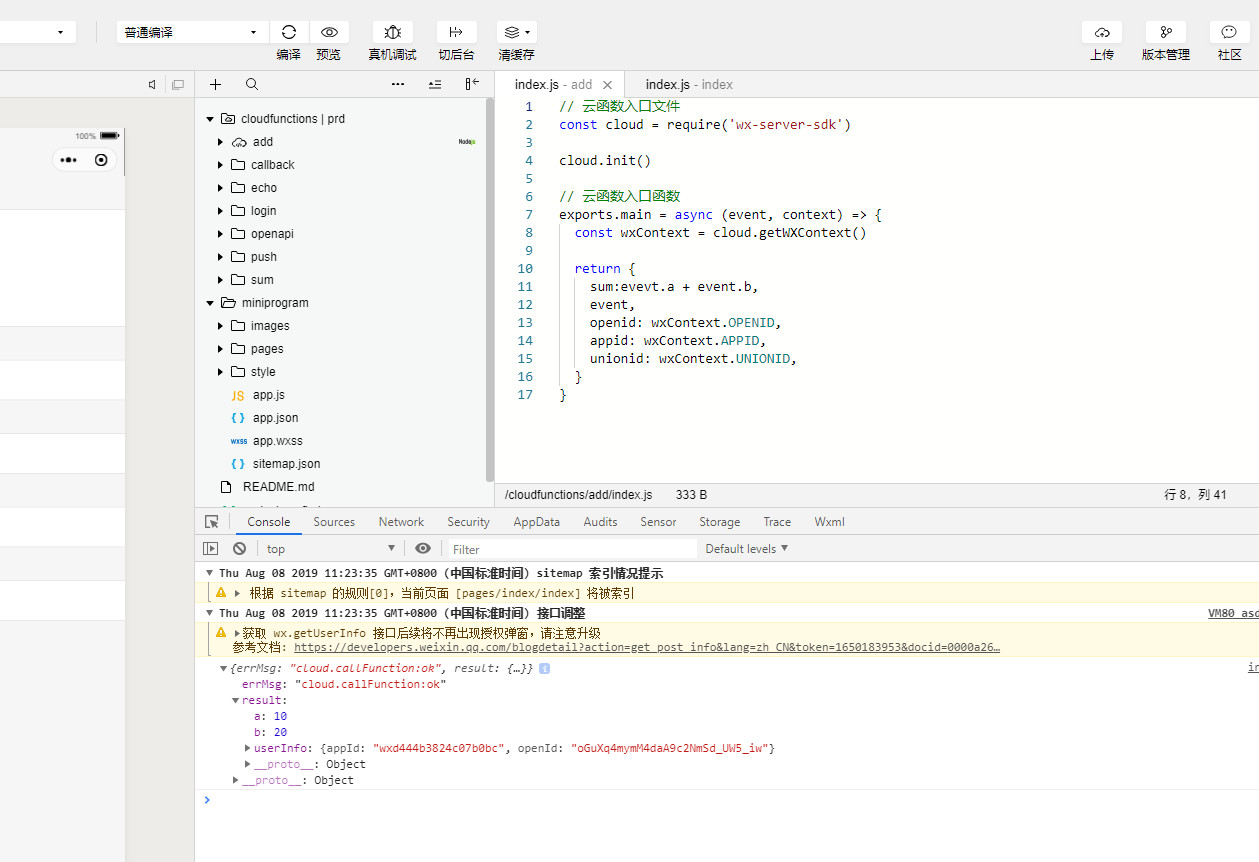Expand the login cloud function folder
This screenshot has height=862, width=1259.
click(x=221, y=211)
